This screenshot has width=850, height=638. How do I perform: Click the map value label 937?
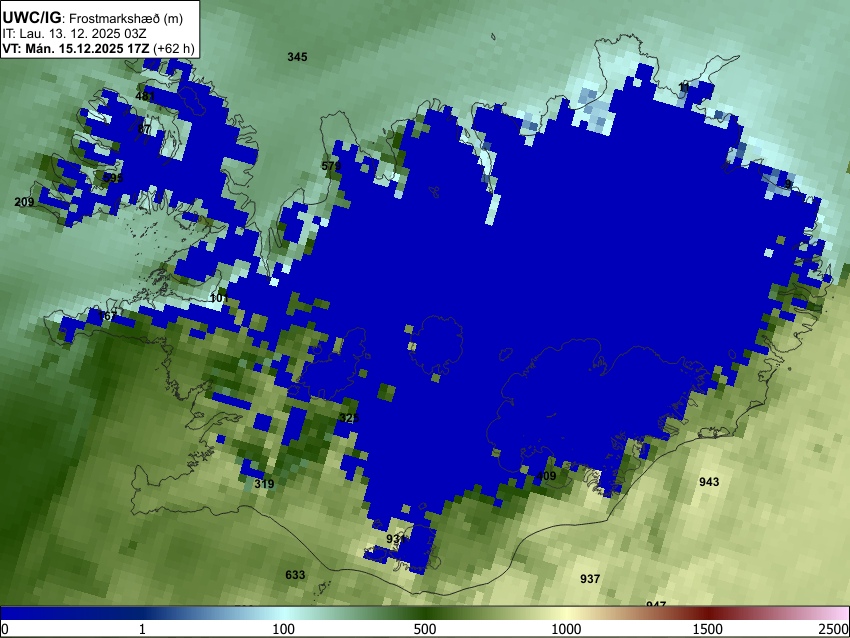click(x=590, y=579)
